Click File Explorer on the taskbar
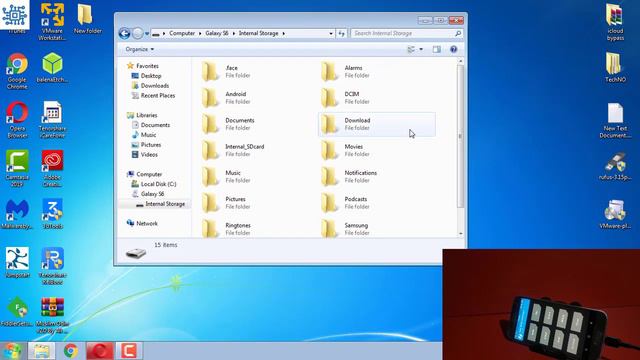The width and height of the screenshot is (640, 360). 42,351
